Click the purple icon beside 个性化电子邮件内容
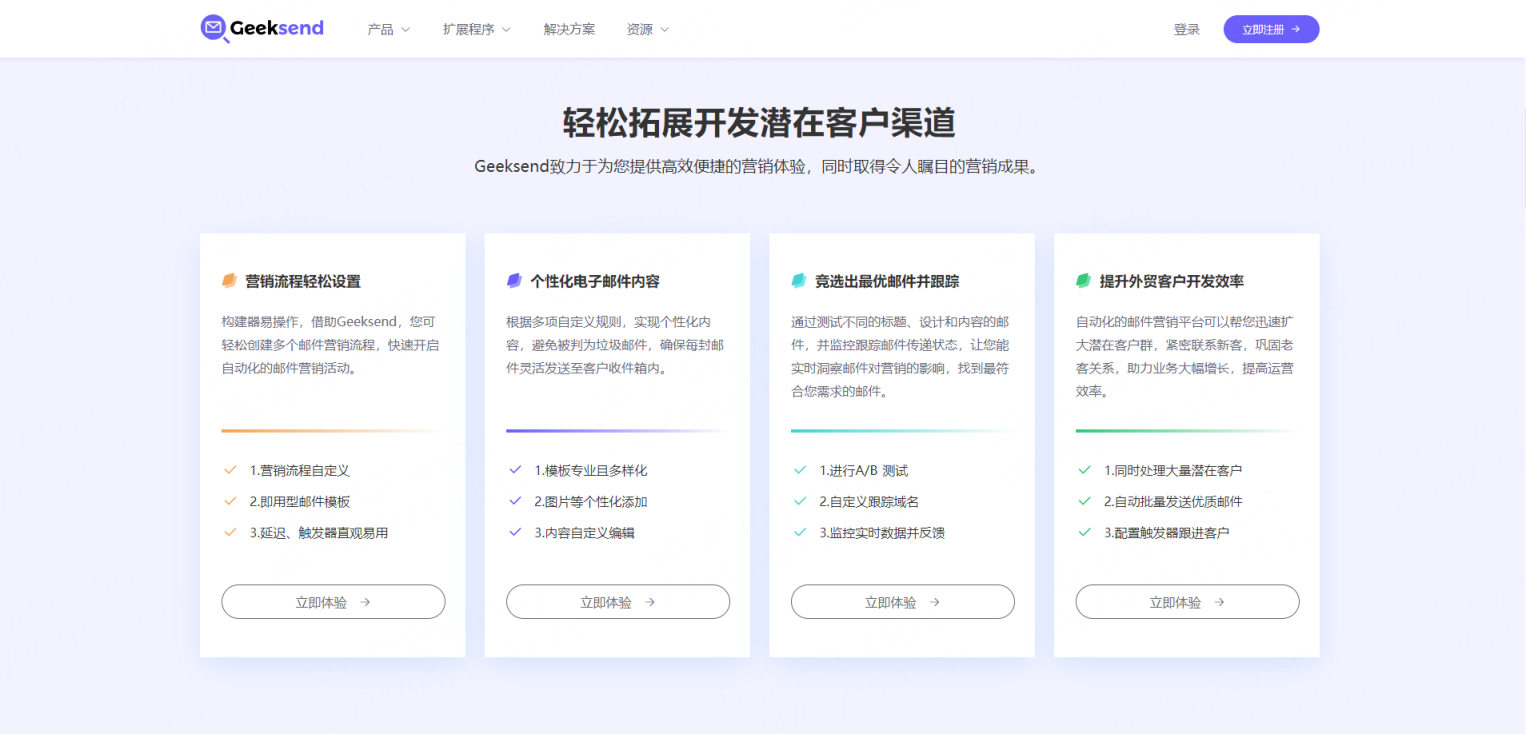This screenshot has height=734, width=1526. coord(514,281)
